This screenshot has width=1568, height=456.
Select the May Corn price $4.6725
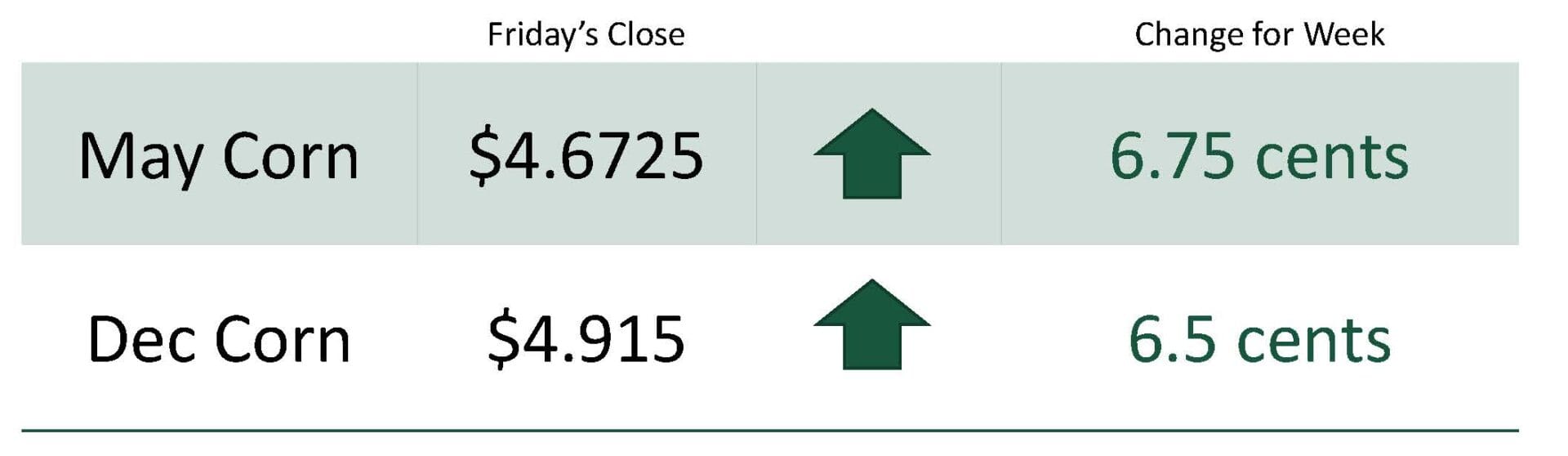click(586, 155)
